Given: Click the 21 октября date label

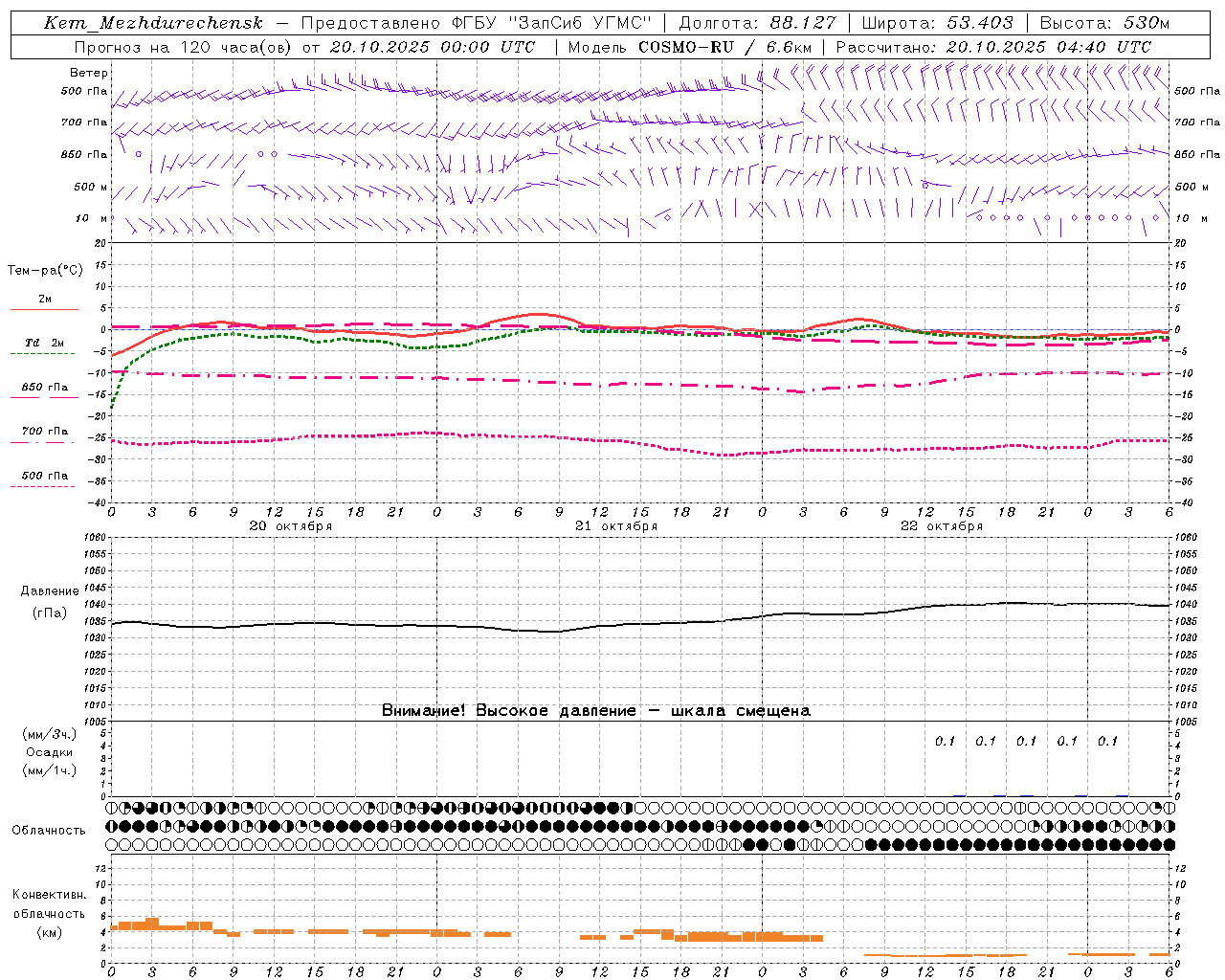Looking at the screenshot, I should pos(616,526).
